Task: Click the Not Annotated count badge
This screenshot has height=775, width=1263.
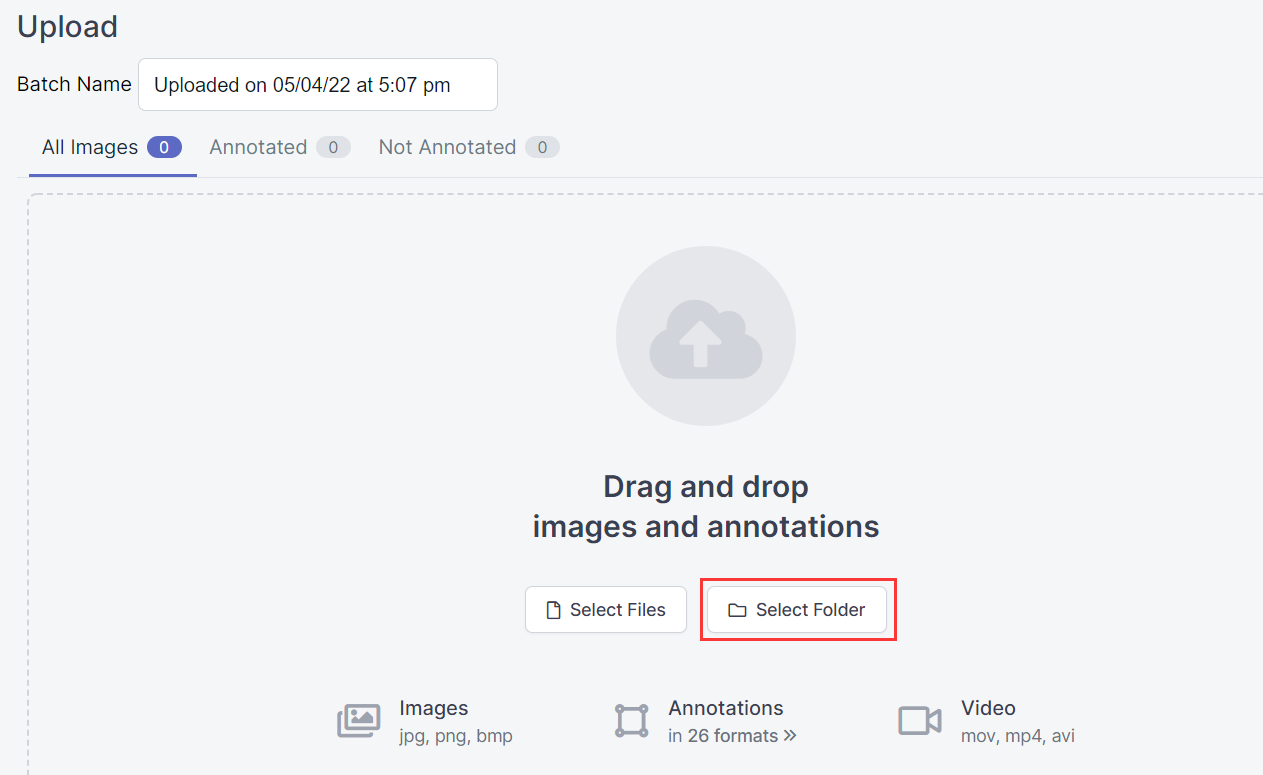Action: coord(542,147)
